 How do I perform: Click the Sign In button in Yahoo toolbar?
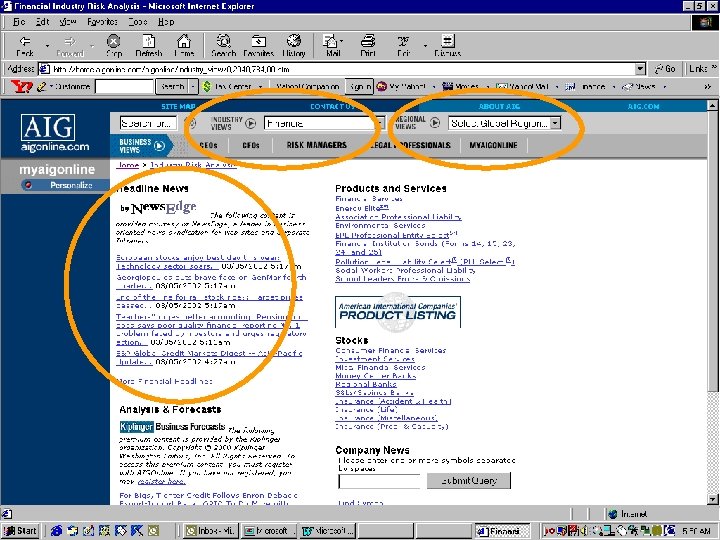[x=360, y=86]
